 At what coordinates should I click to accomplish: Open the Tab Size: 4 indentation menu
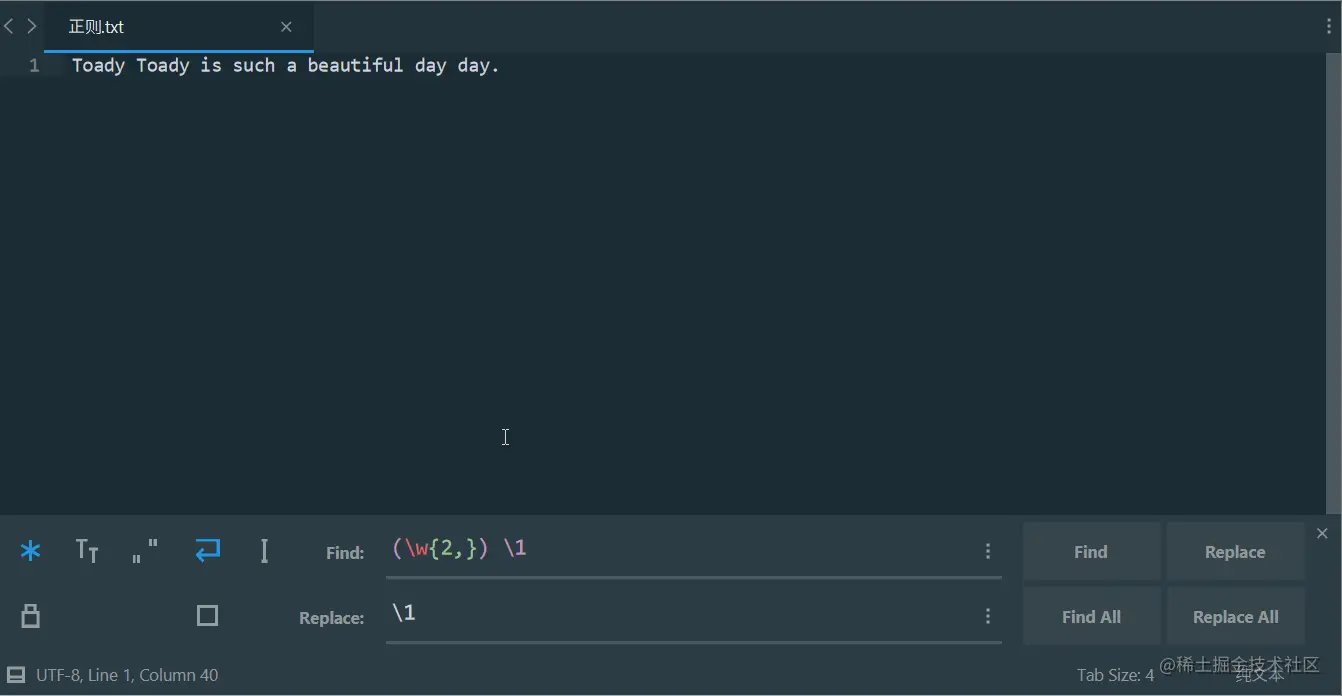(1115, 675)
